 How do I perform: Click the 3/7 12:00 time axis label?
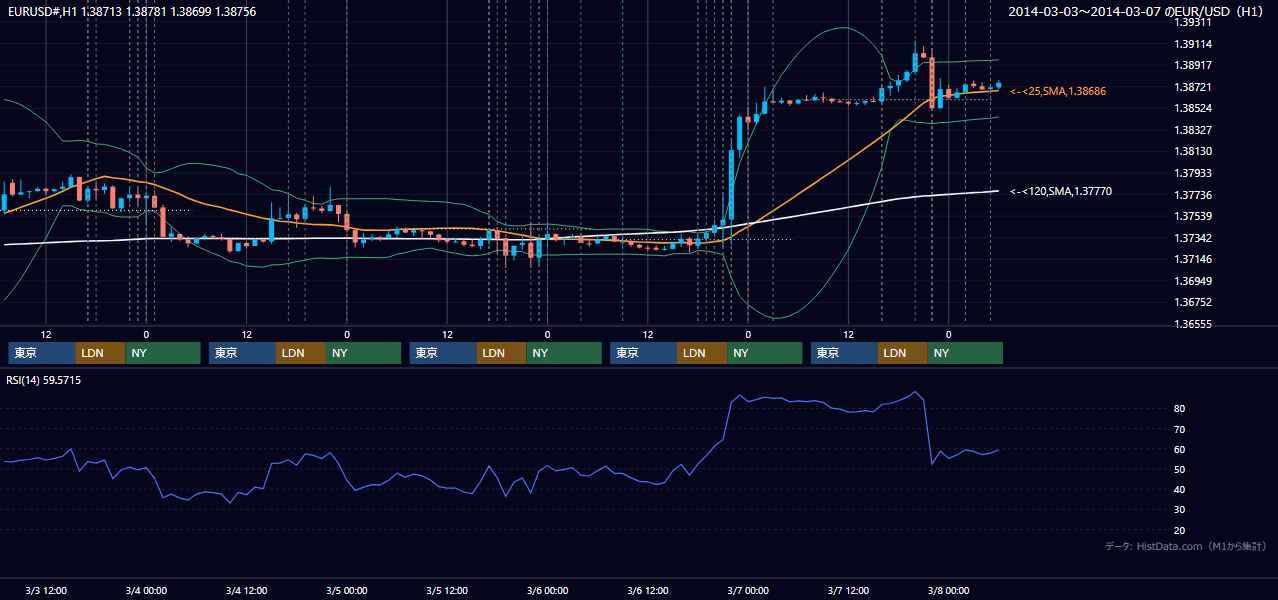click(848, 591)
